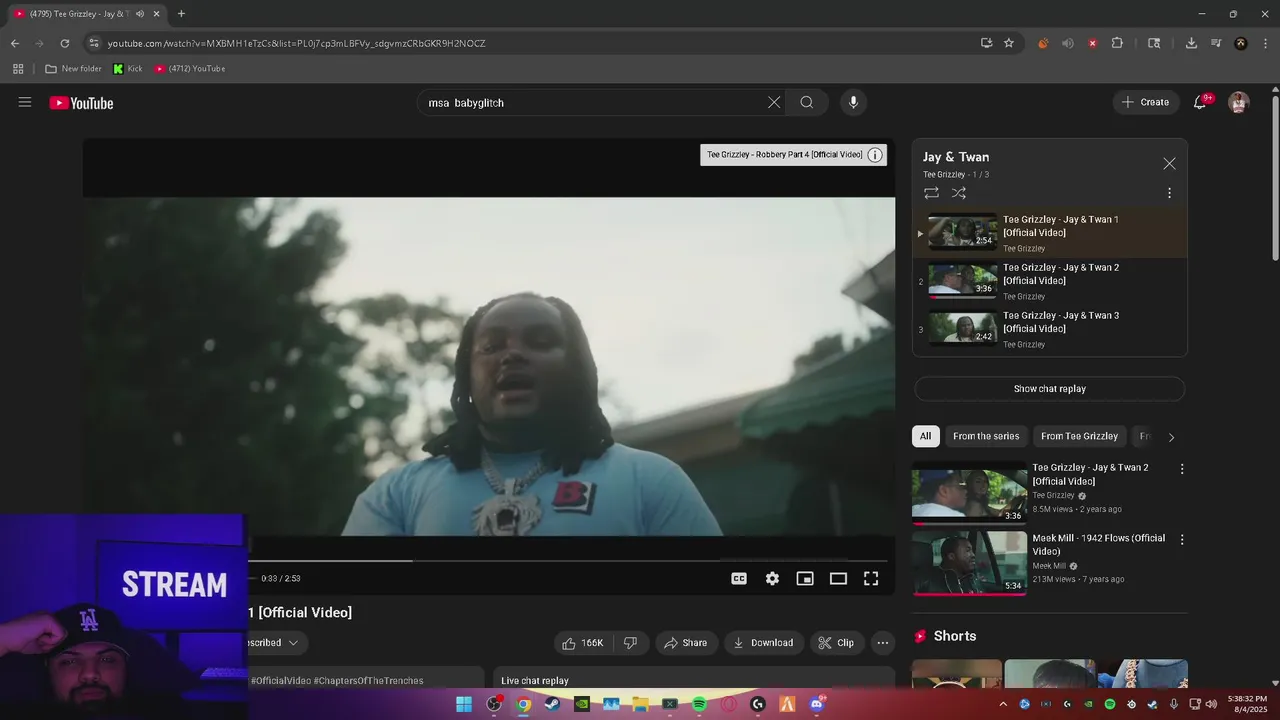The width and height of the screenshot is (1280, 720).
Task: Show more filter chips with arrow
Action: (1171, 437)
